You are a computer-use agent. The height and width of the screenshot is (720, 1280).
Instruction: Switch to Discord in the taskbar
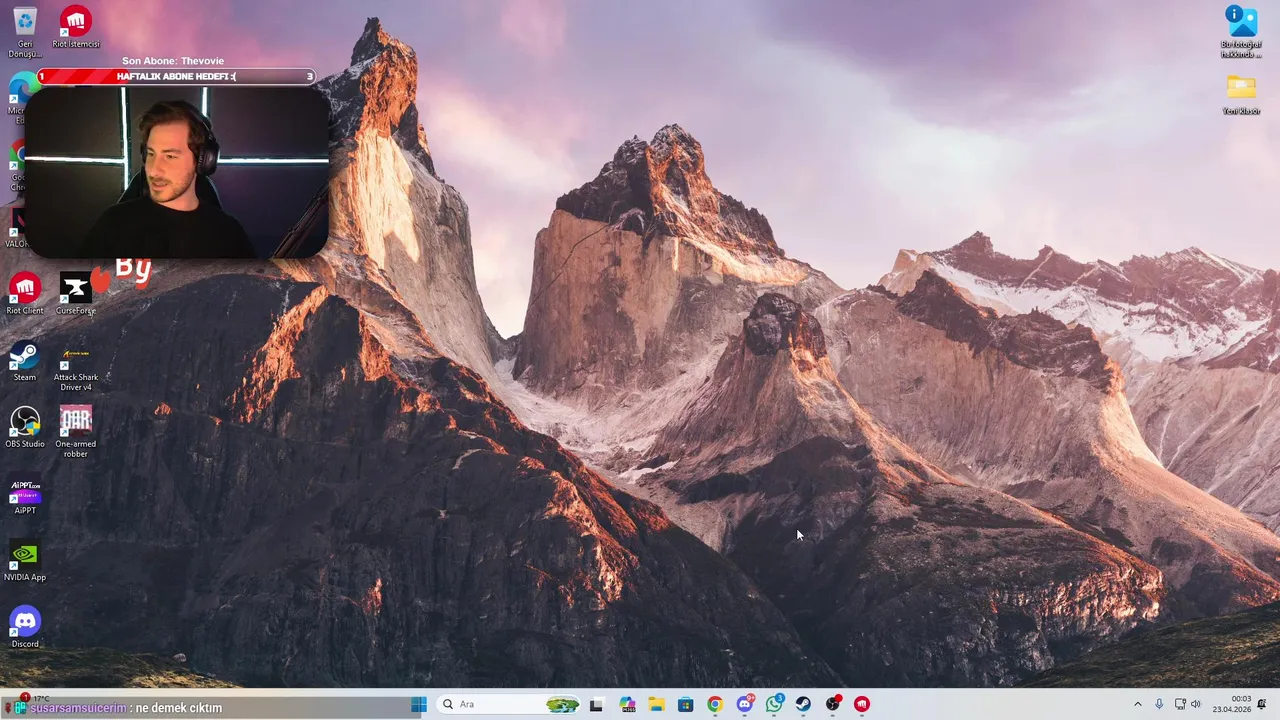[744, 704]
